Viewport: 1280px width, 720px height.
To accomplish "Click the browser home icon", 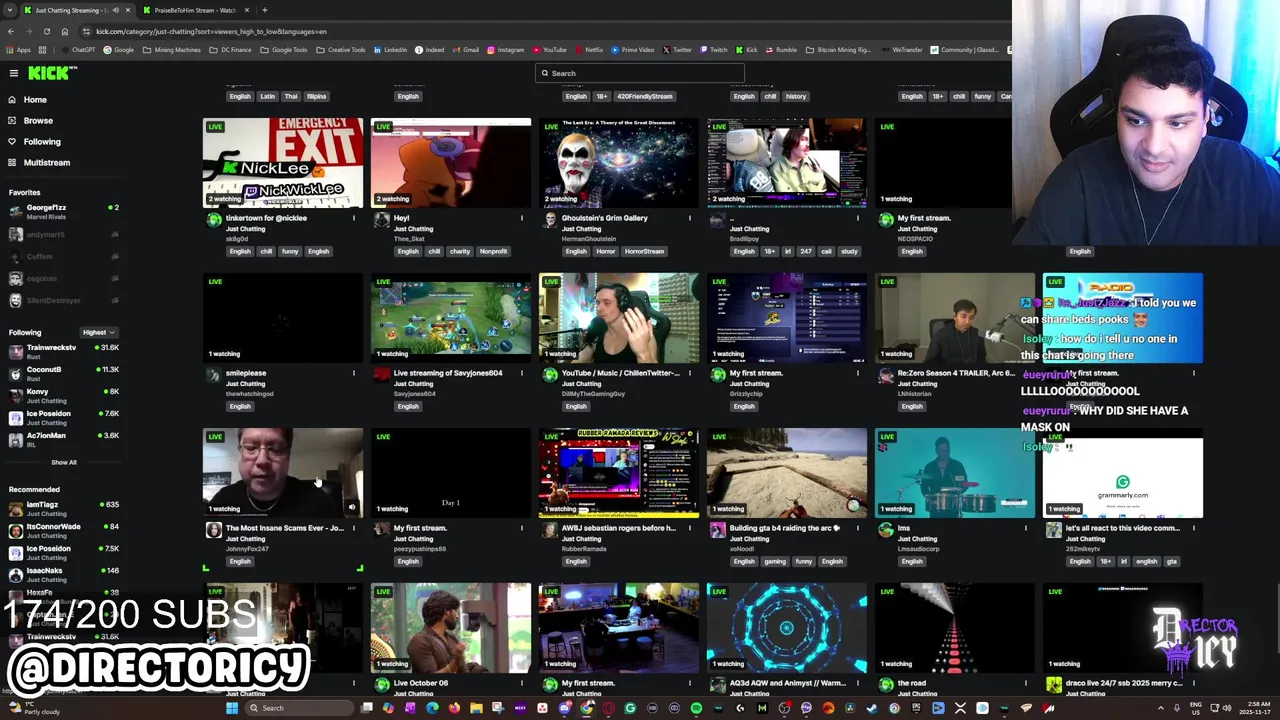I will (x=65, y=31).
